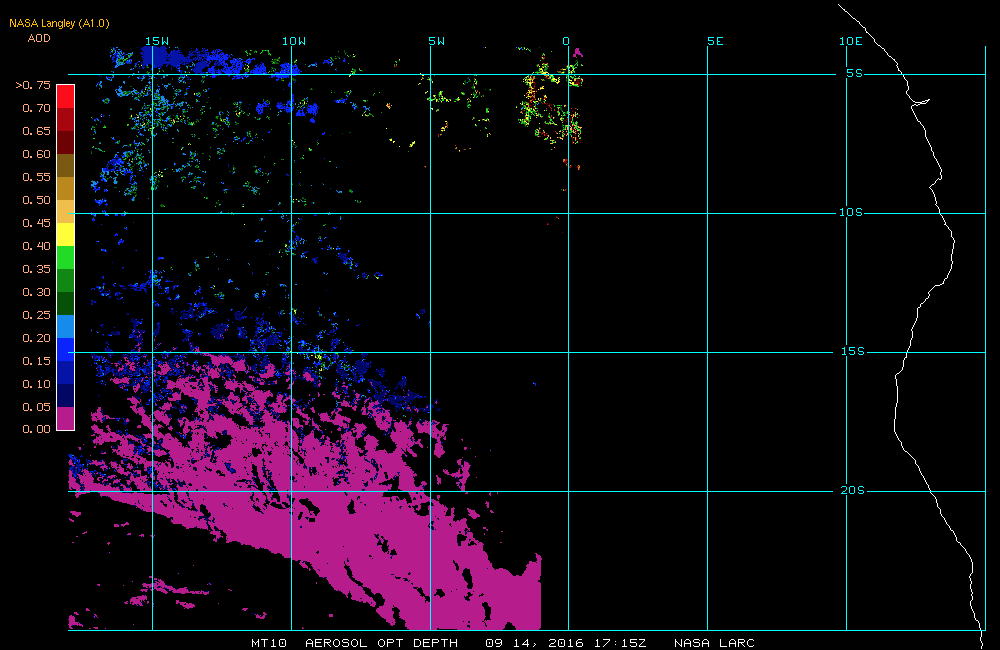Select the "15S" latitude label

click(x=853, y=351)
